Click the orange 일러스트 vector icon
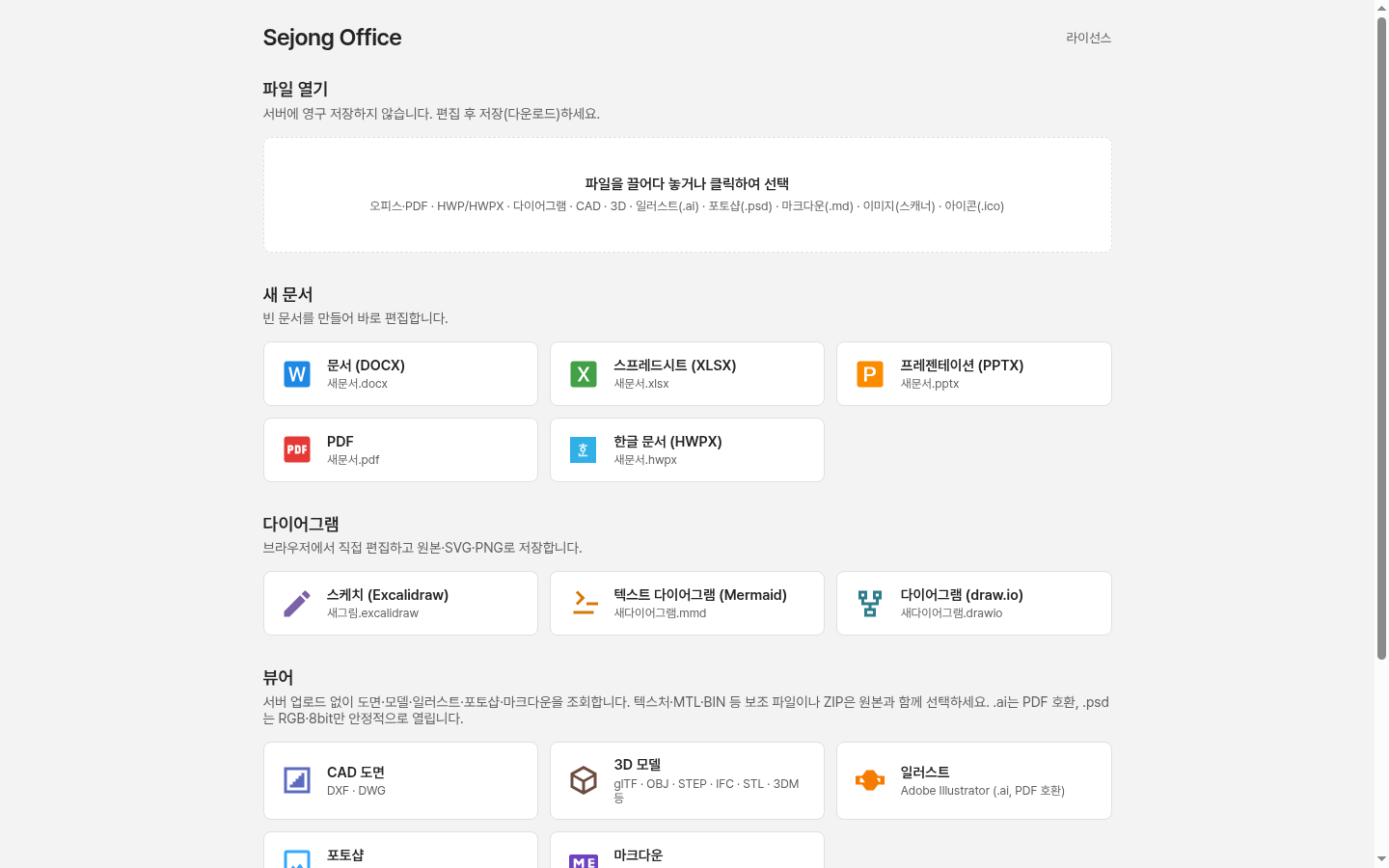 pos(870,780)
